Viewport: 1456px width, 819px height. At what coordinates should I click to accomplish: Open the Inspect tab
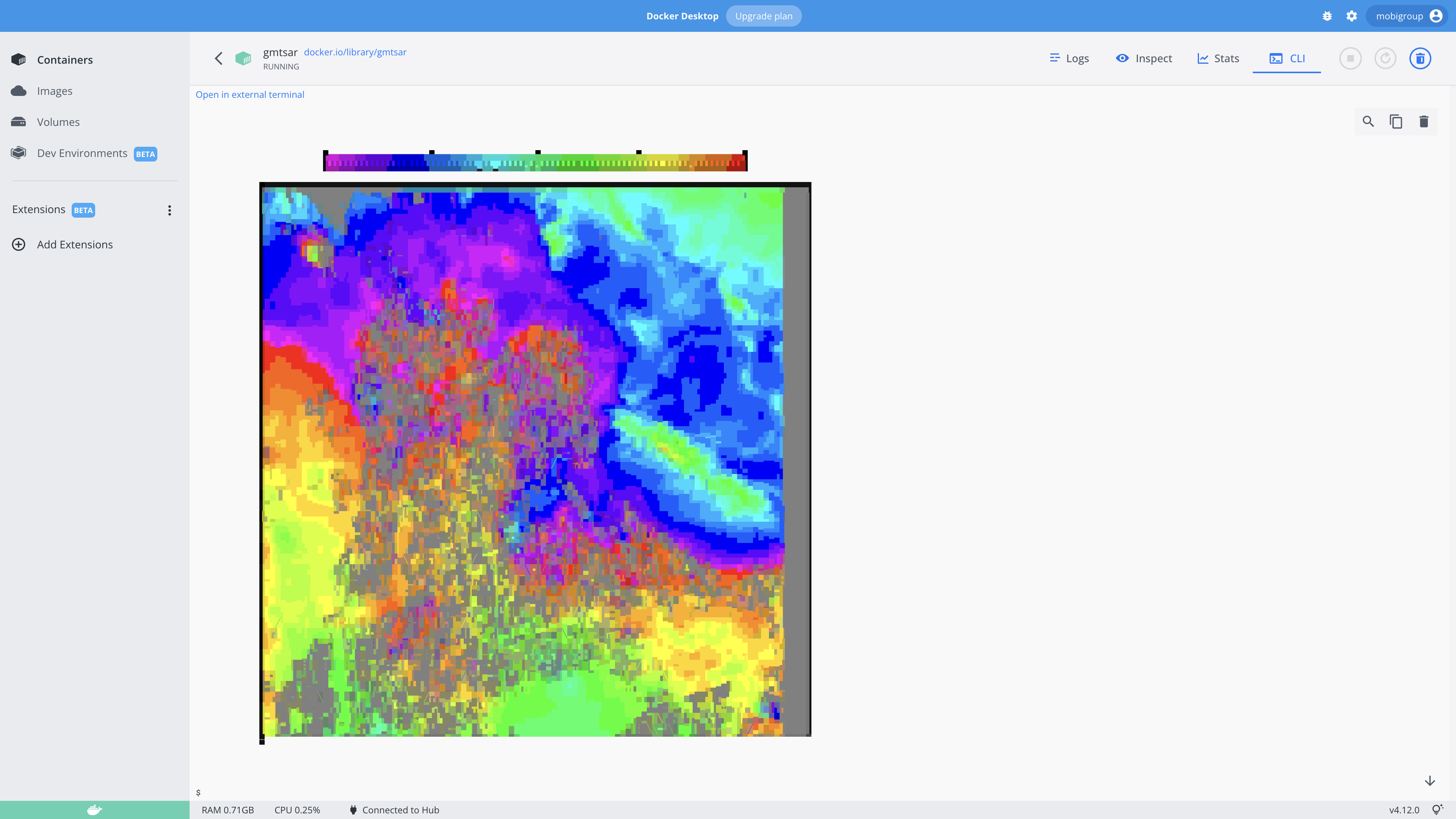click(1144, 58)
